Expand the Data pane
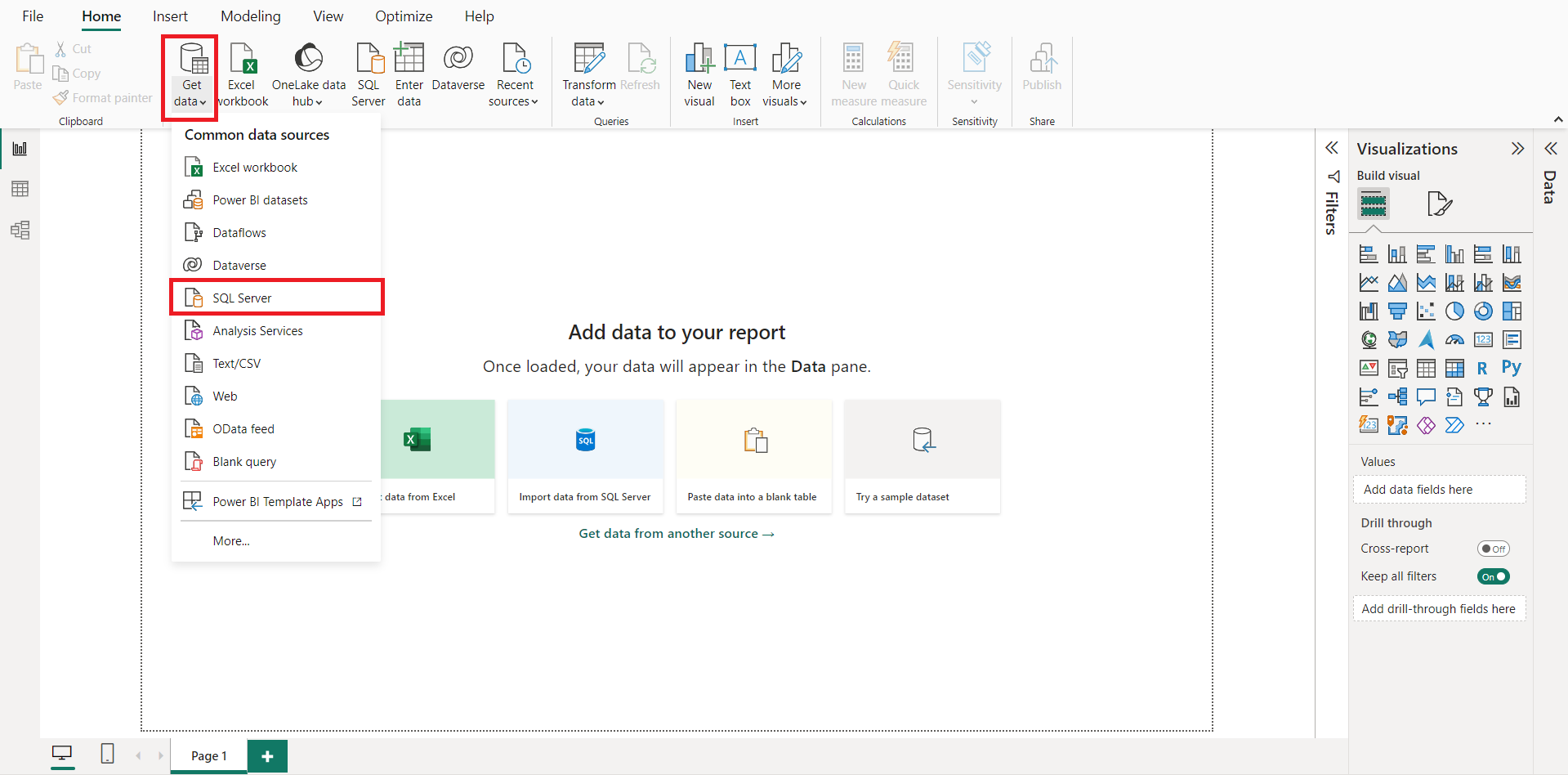1568x775 pixels. [x=1551, y=148]
